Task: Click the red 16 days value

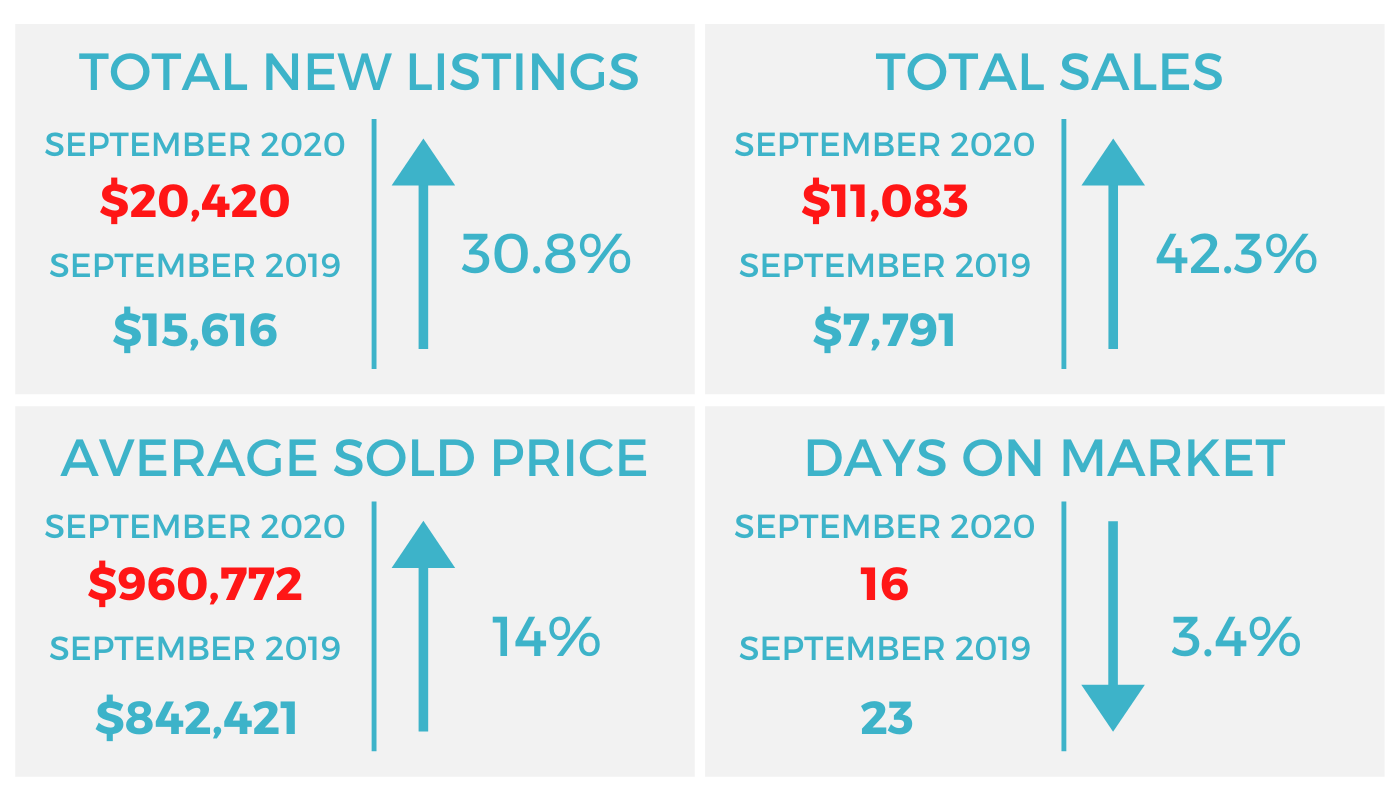Action: (885, 584)
